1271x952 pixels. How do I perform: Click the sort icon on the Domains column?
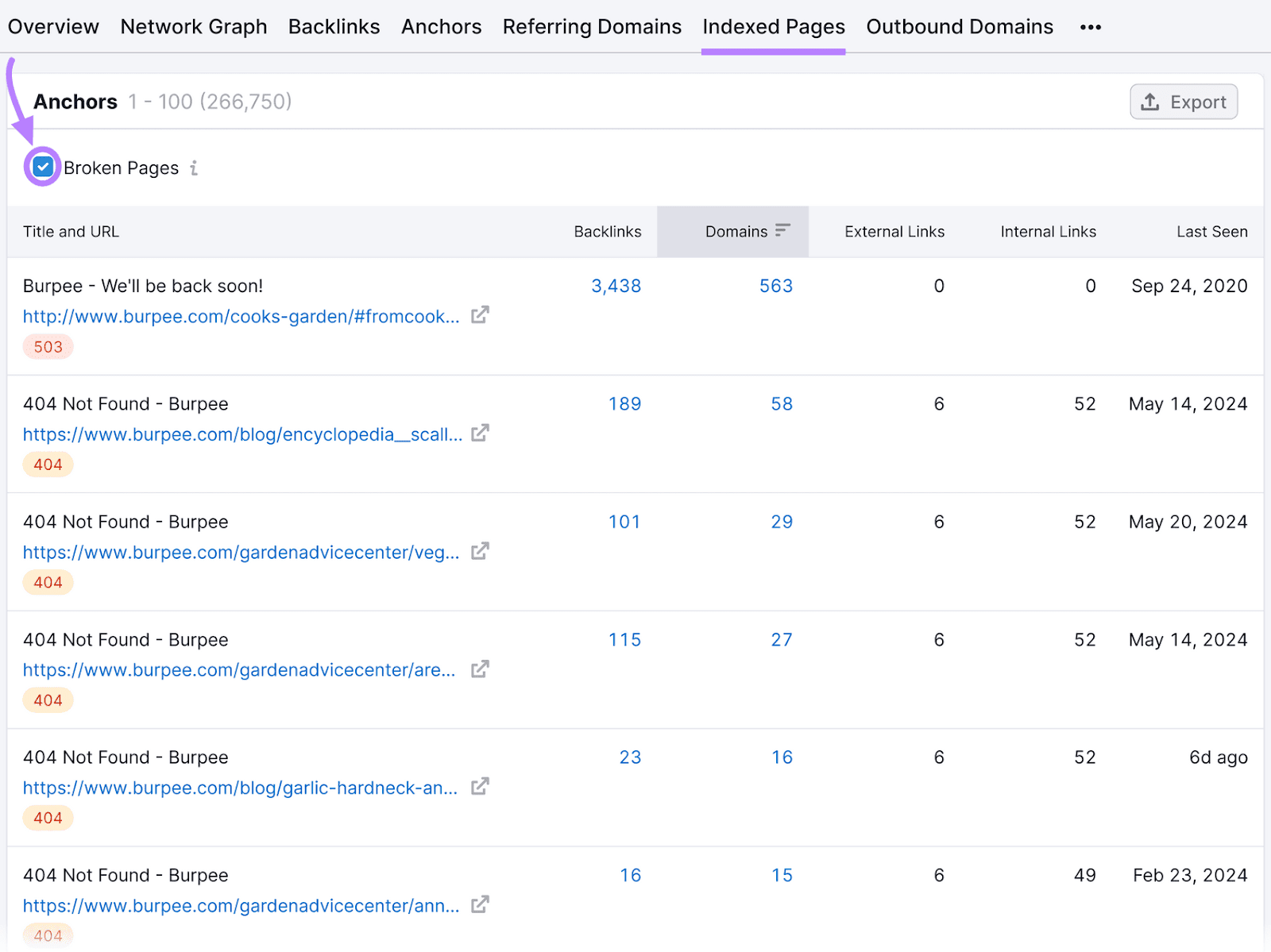783,231
